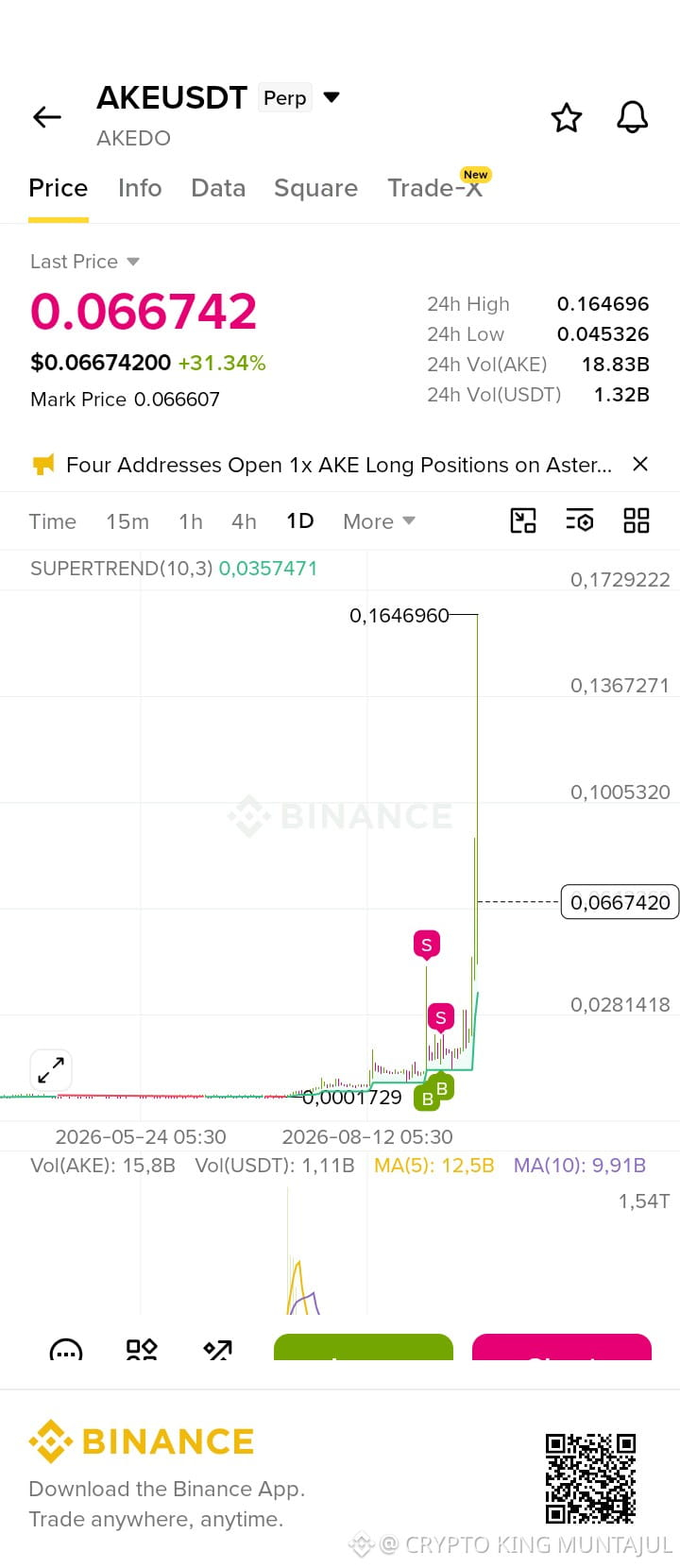Click the upper S sell marker on chart
Screen dimensions: 680x1568
click(427, 945)
